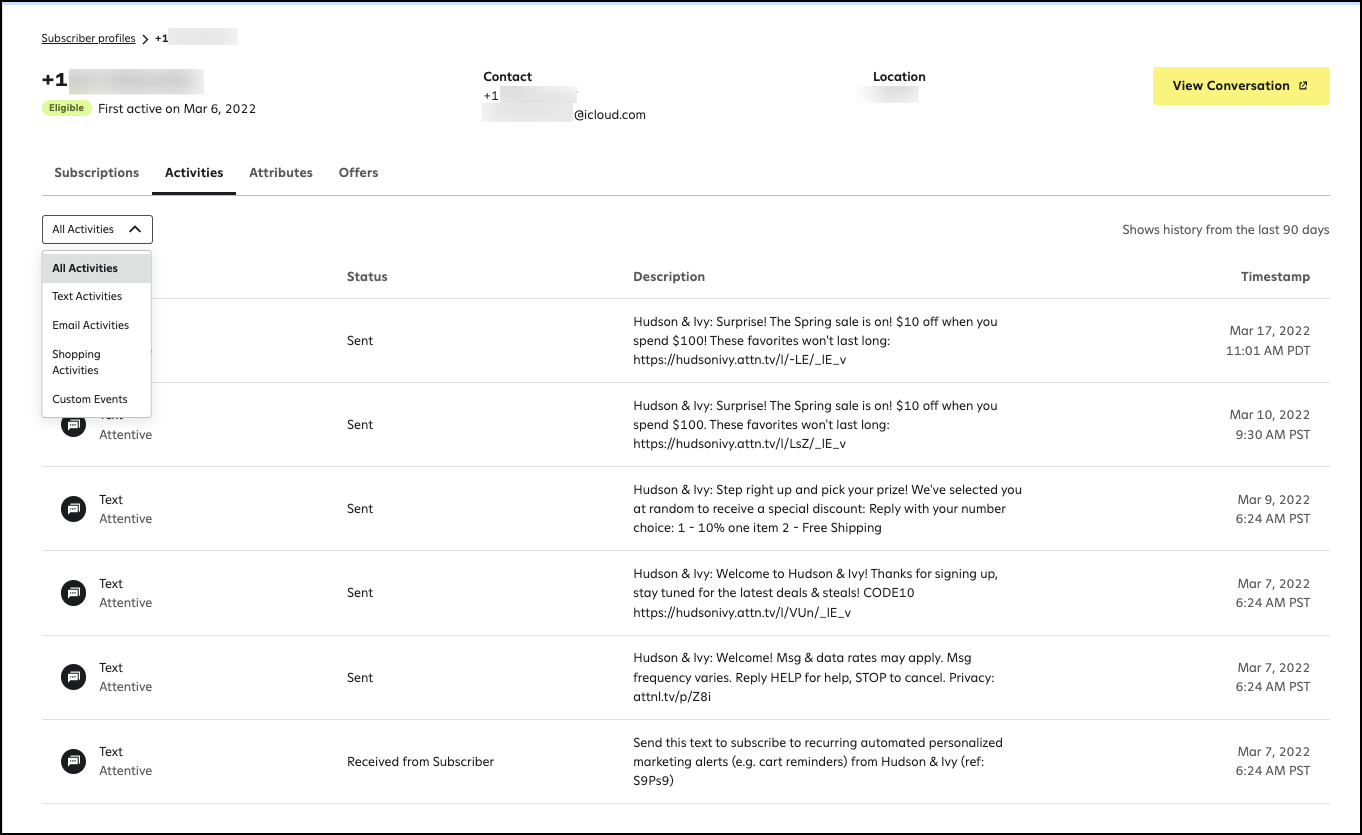Open View Conversation button

[x=1241, y=86]
